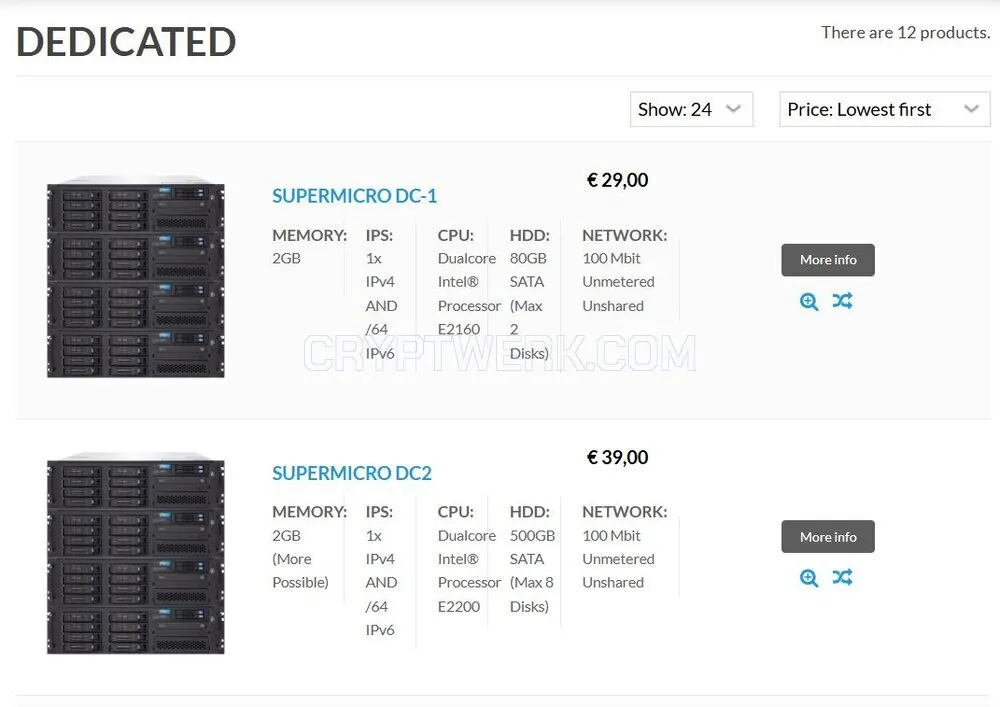Select the Supermicro DC2 server rack image
Screen dimensions: 1000x707
pos(136,553)
